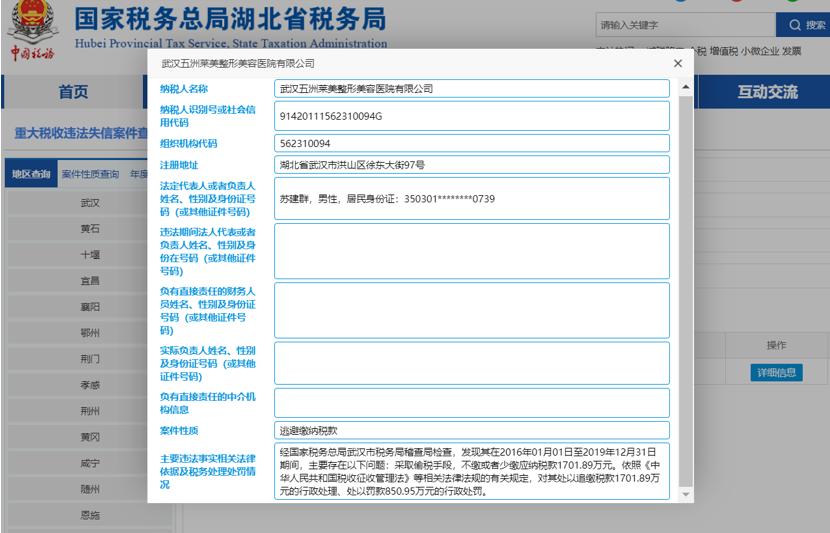Choose 随州 in the region list
Viewport: 830px width, 533px height.
coord(90,489)
